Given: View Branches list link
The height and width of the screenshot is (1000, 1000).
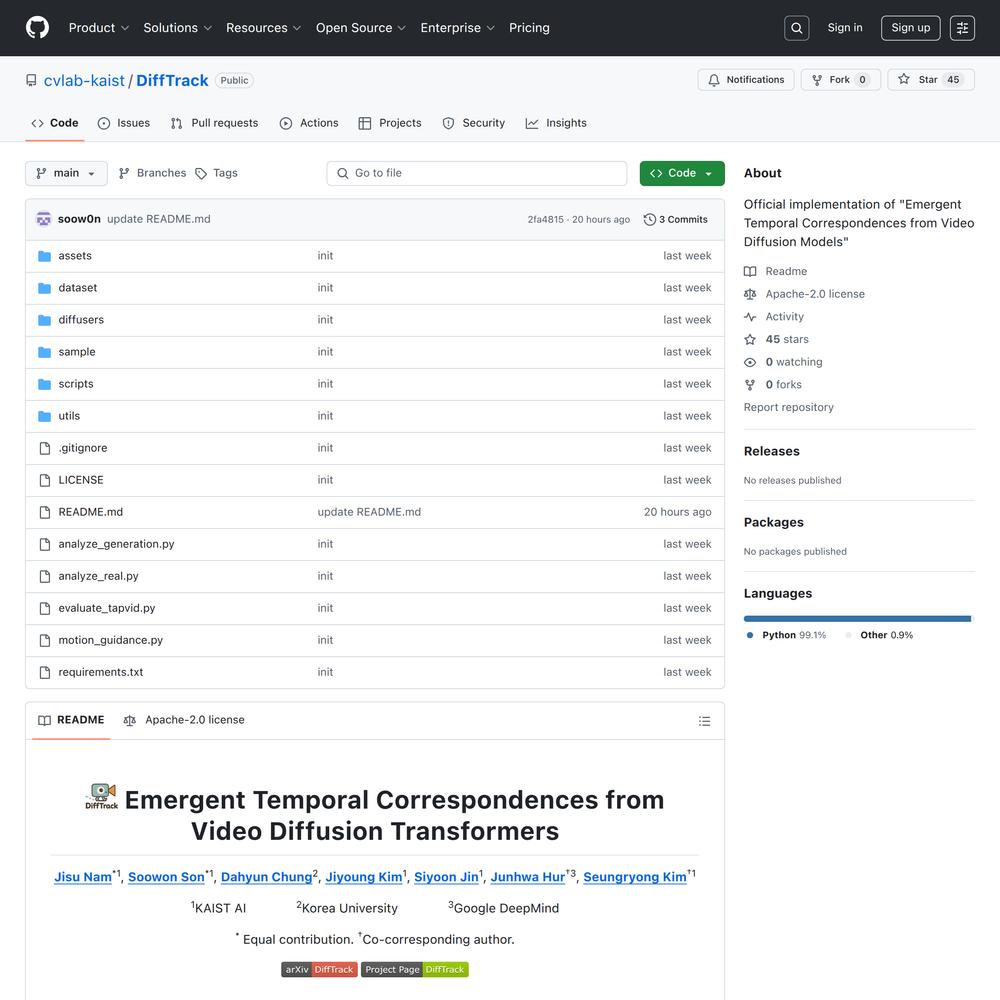Looking at the screenshot, I should 152,173.
